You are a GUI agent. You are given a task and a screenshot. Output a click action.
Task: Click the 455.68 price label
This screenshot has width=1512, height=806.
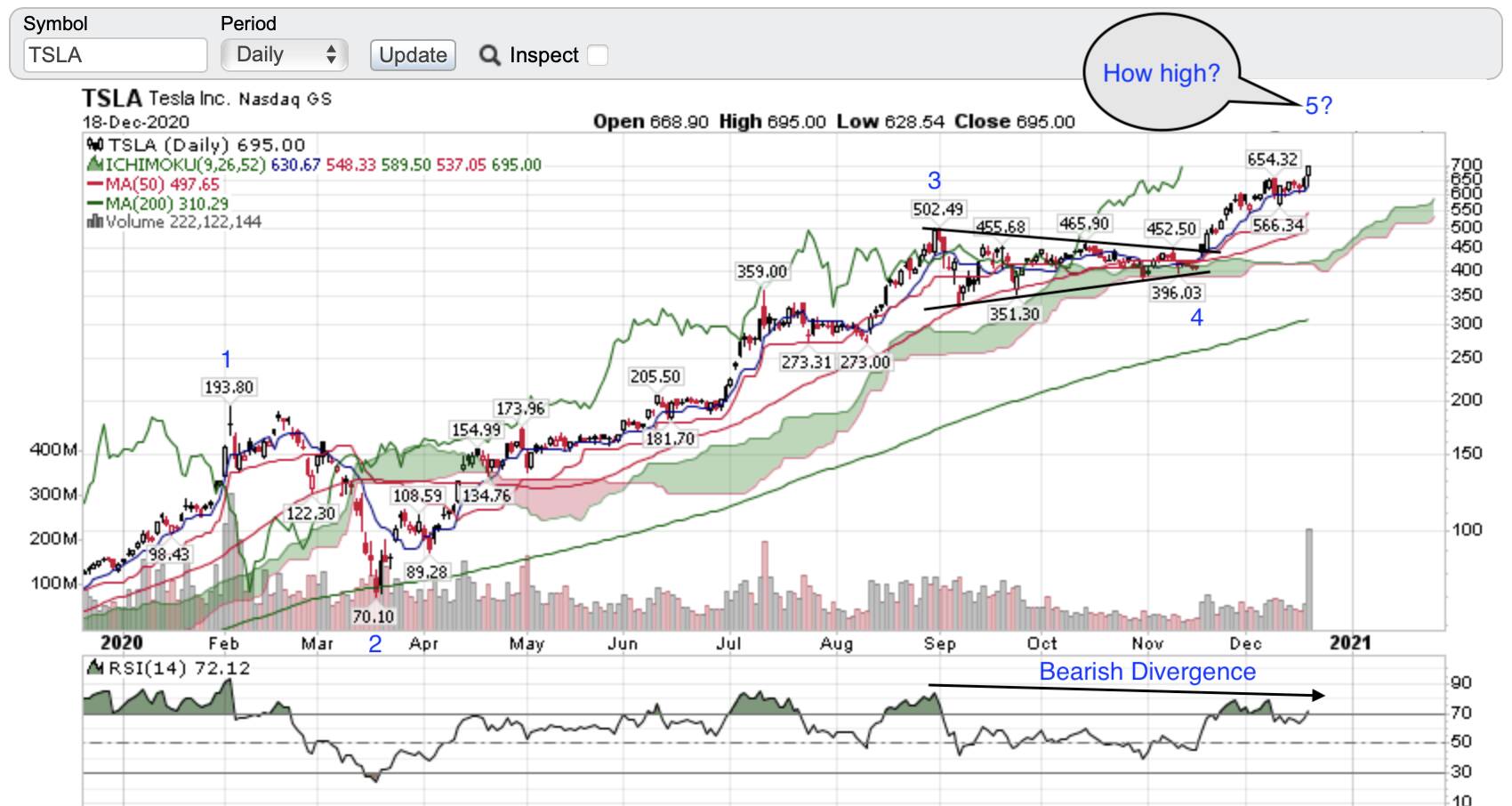point(1001,227)
